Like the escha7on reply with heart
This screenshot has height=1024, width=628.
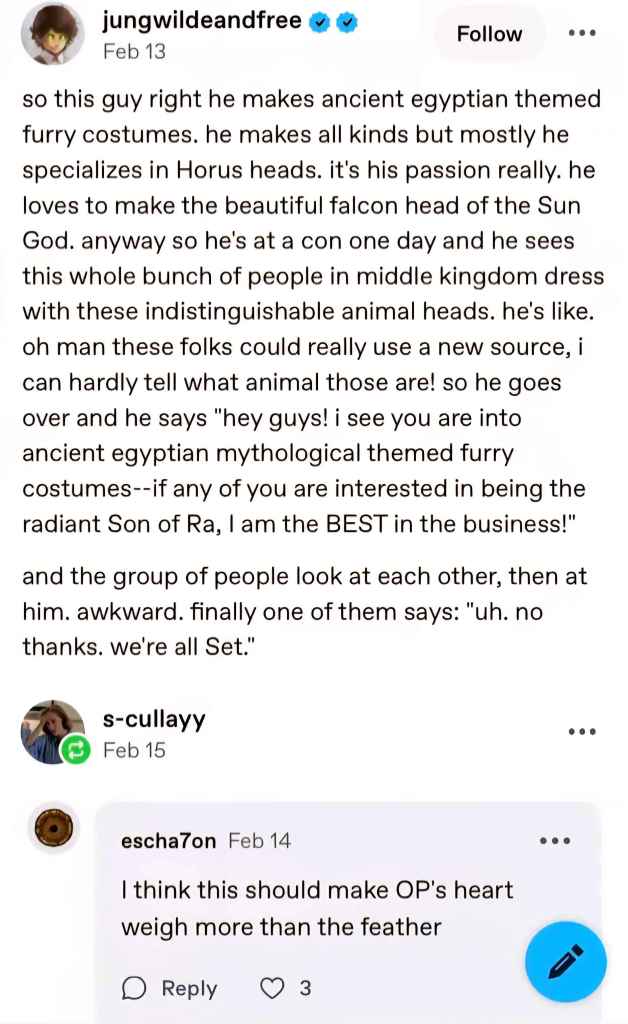(x=272, y=988)
